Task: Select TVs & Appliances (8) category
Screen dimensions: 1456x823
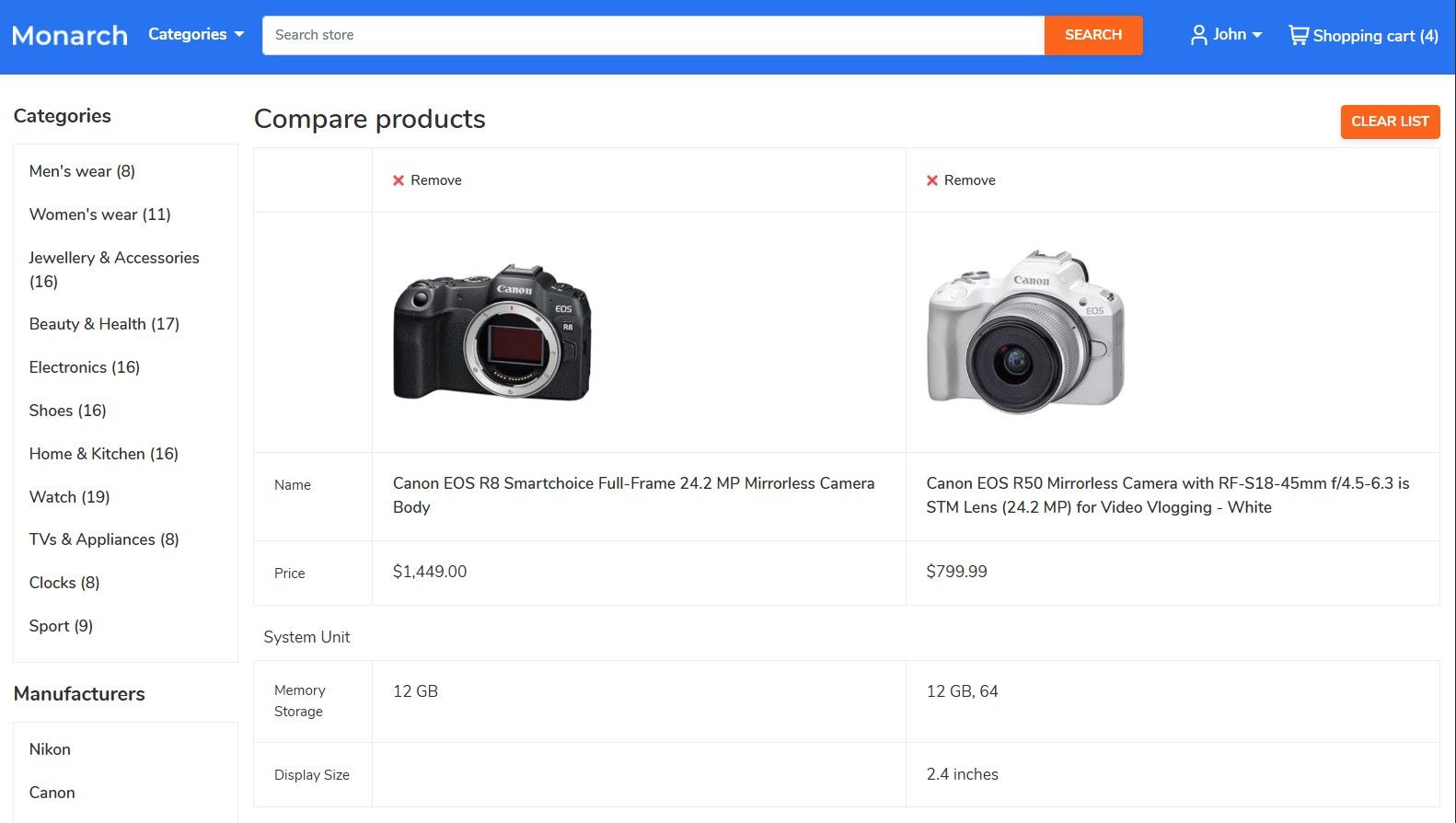Action: tap(104, 539)
